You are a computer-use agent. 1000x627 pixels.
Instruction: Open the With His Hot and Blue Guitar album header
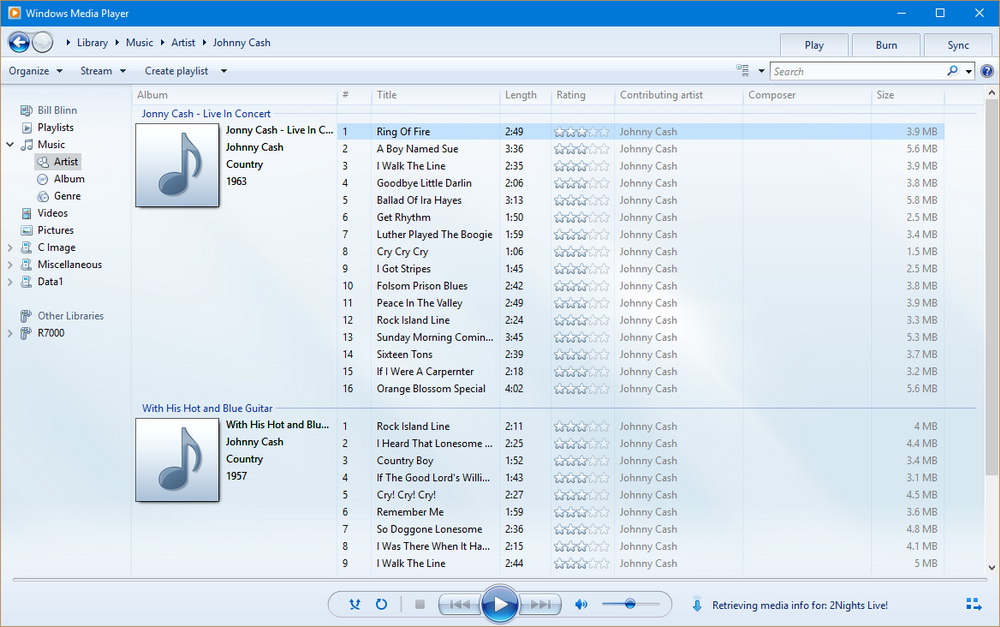tap(207, 408)
